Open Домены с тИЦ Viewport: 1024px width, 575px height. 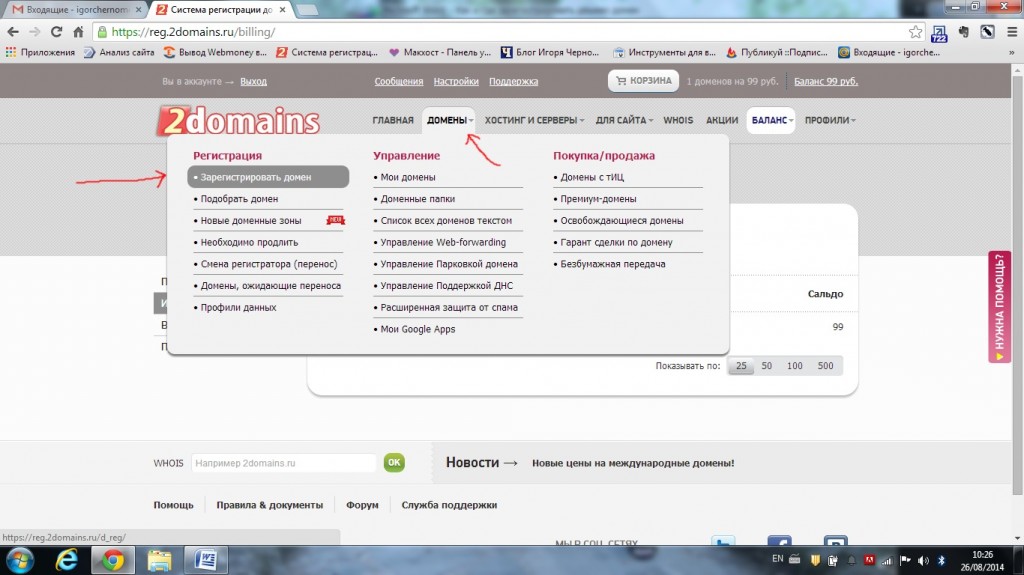pos(592,177)
